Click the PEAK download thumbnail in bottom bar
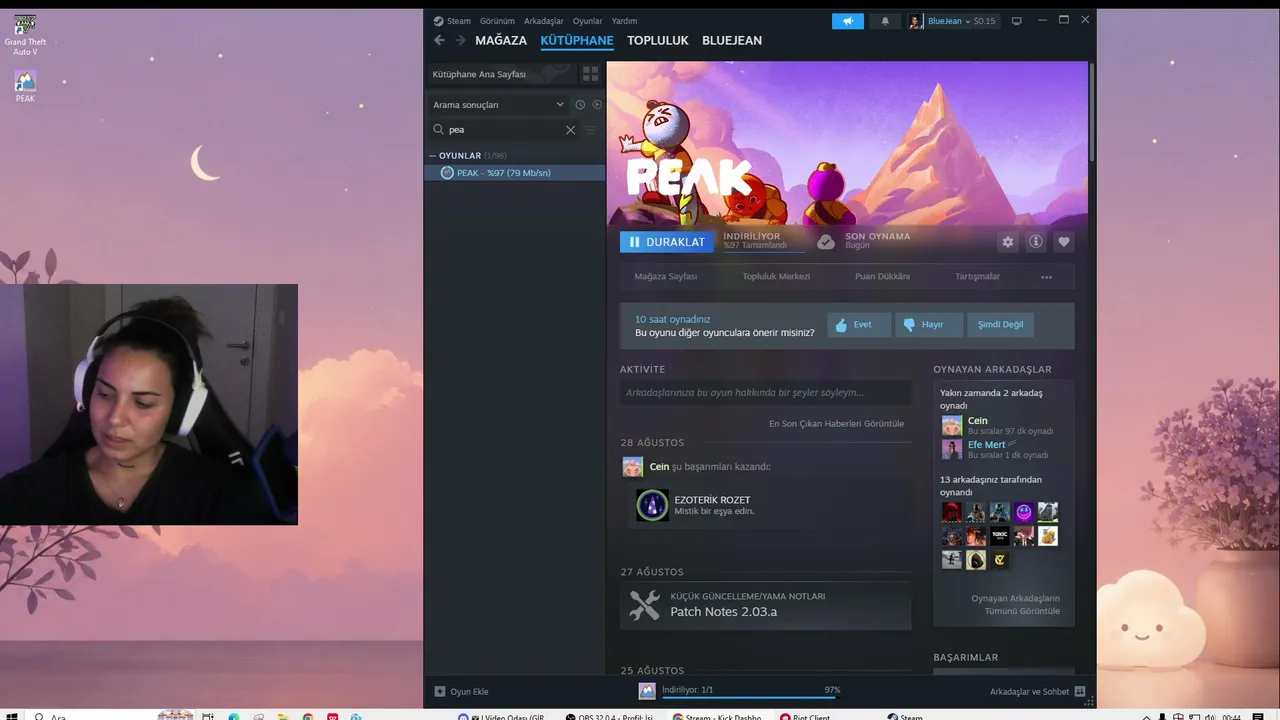The height and width of the screenshot is (720, 1280). [x=647, y=691]
